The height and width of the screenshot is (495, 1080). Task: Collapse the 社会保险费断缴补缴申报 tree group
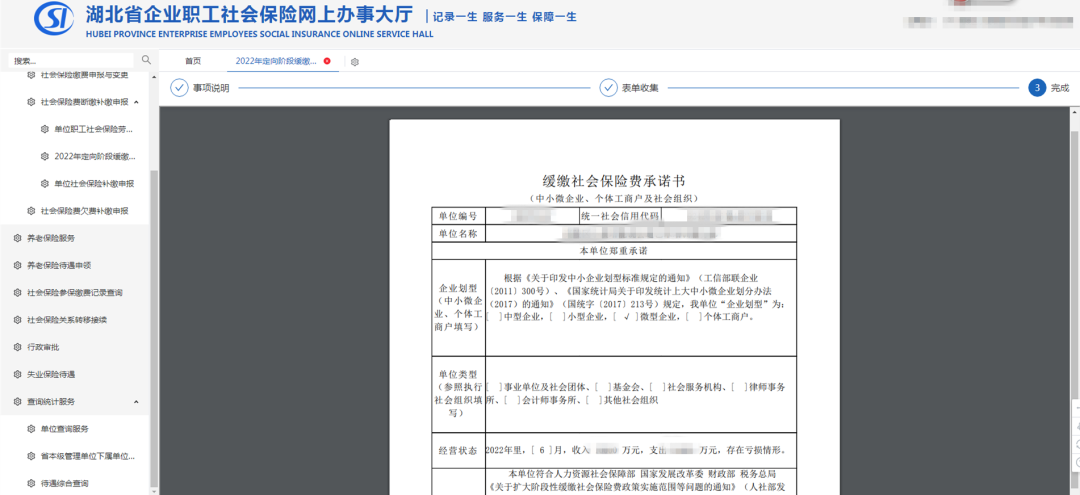coord(136,102)
